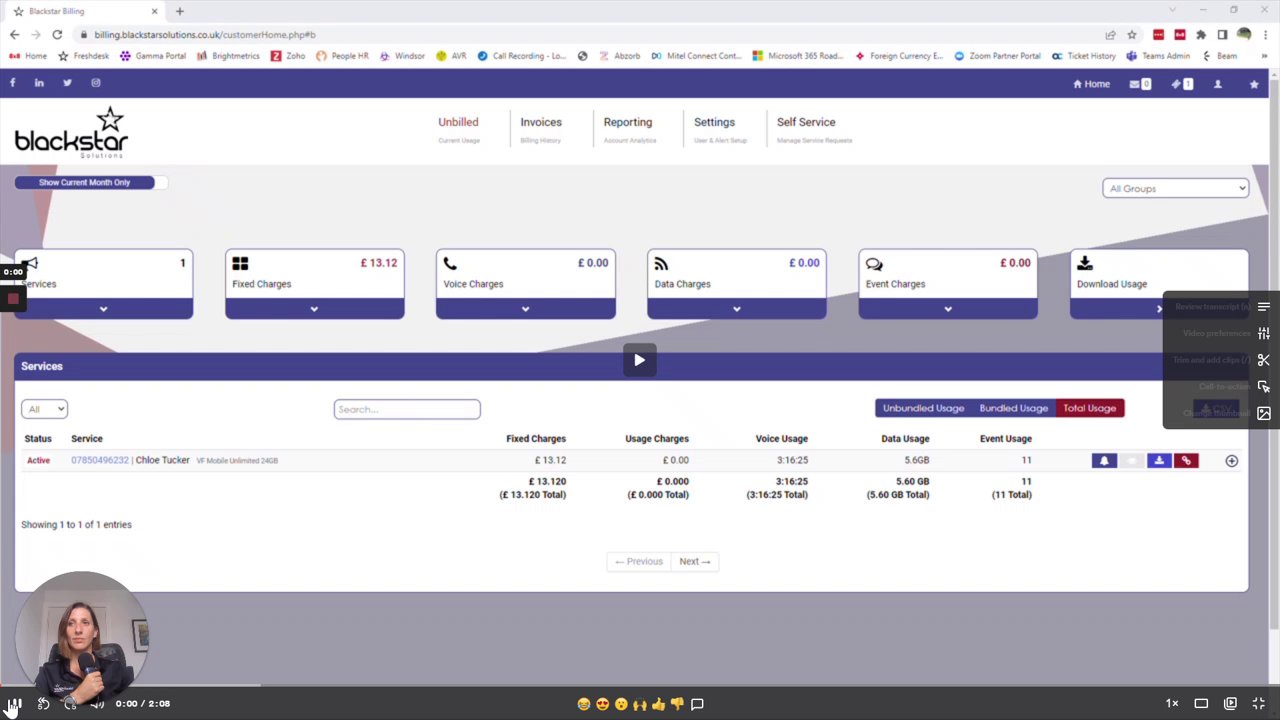Screen dimensions: 1280x720
Task: Click the blue download icon in the service row
Action: pos(1159,461)
